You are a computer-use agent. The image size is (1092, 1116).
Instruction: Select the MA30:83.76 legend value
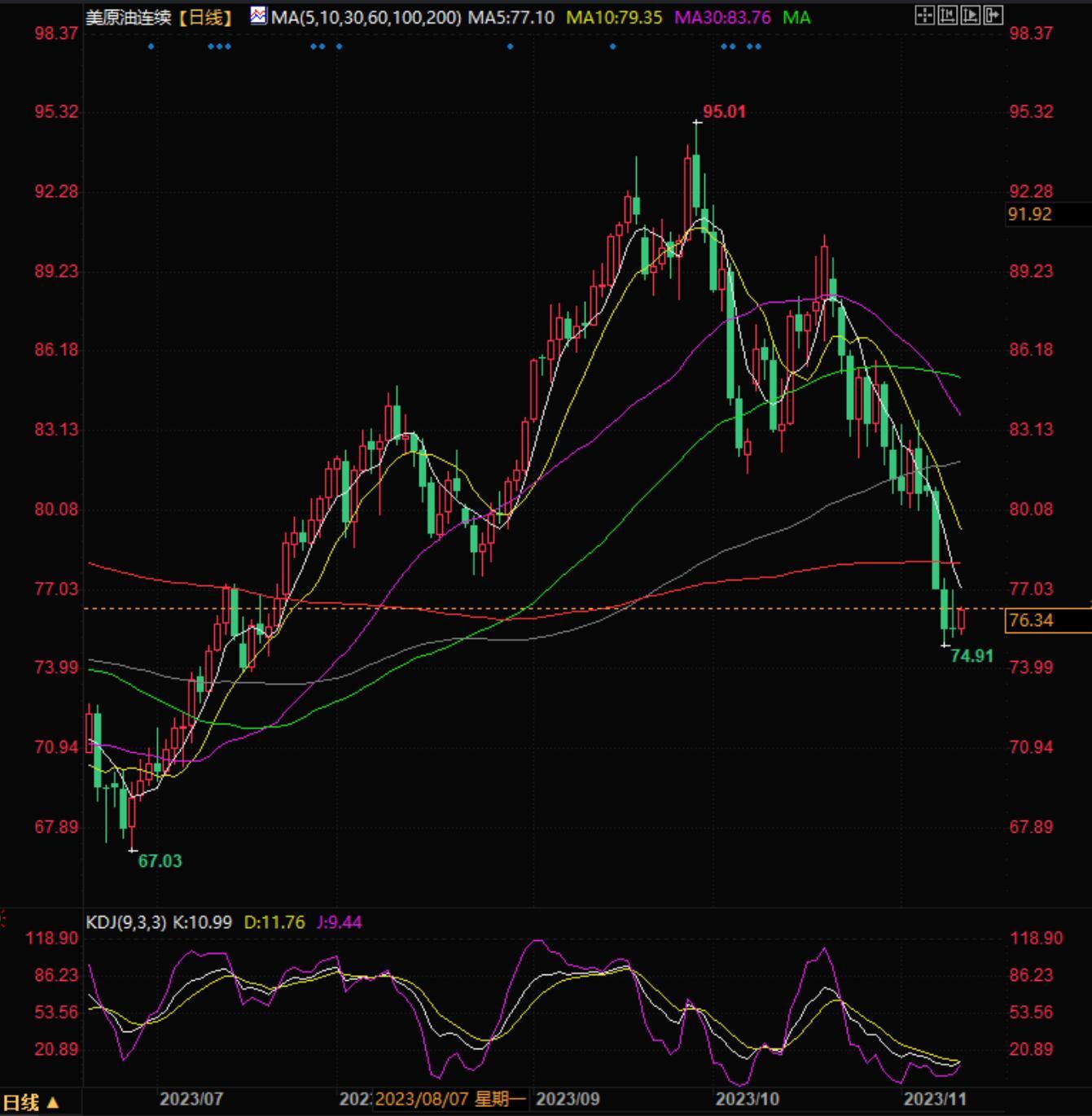point(722,17)
